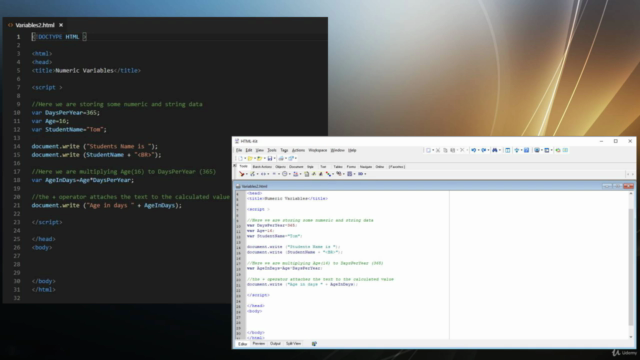The width and height of the screenshot is (640, 360).
Task: Open dropdown arrow next to clock icon
Action: [290, 174]
